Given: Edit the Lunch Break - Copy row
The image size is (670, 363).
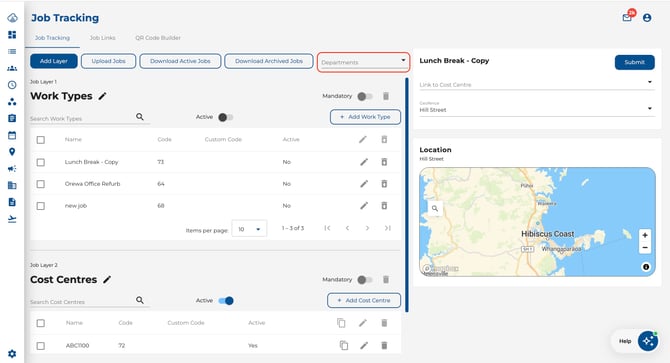Looking at the screenshot, I should click(364, 162).
